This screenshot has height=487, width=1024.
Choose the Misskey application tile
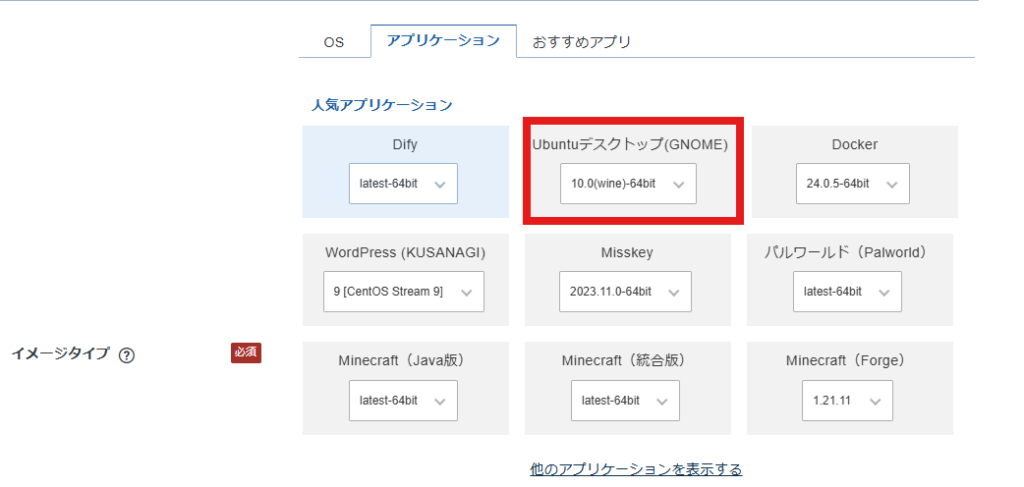(628, 253)
